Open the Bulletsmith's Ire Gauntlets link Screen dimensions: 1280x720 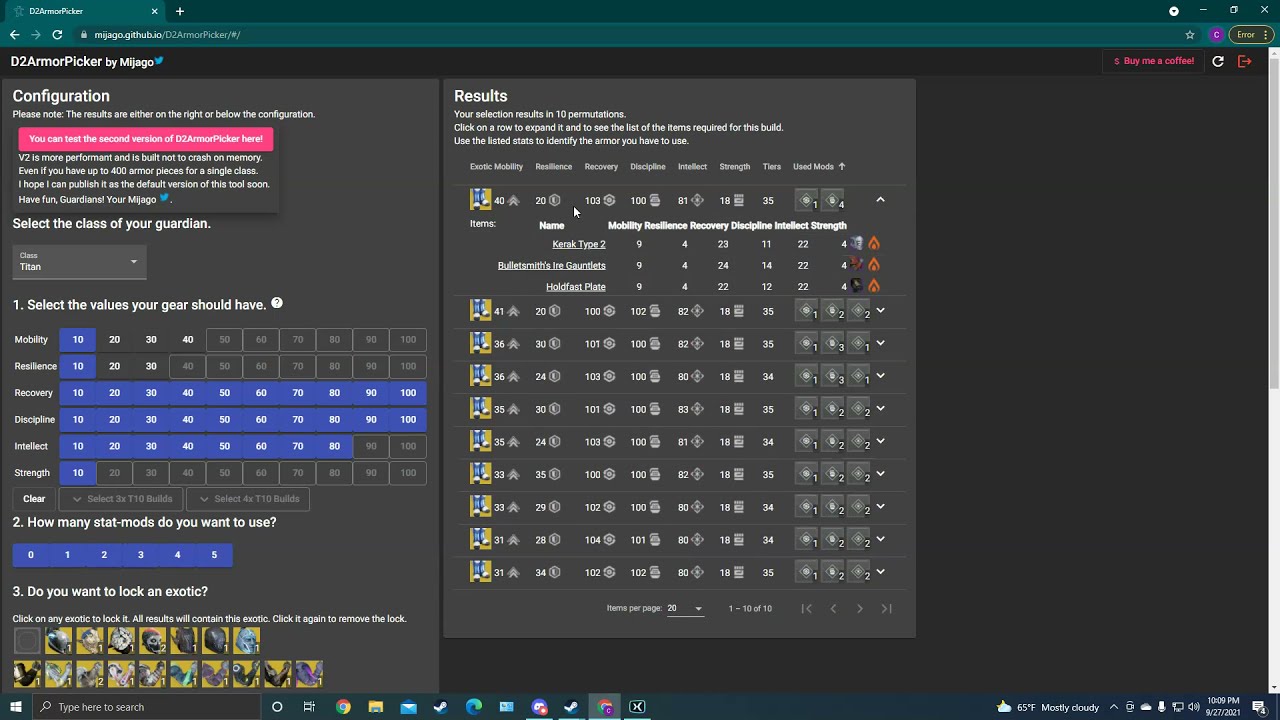[551, 265]
